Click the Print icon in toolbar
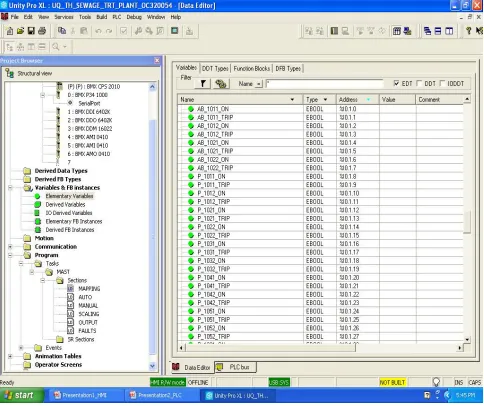 point(42,31)
